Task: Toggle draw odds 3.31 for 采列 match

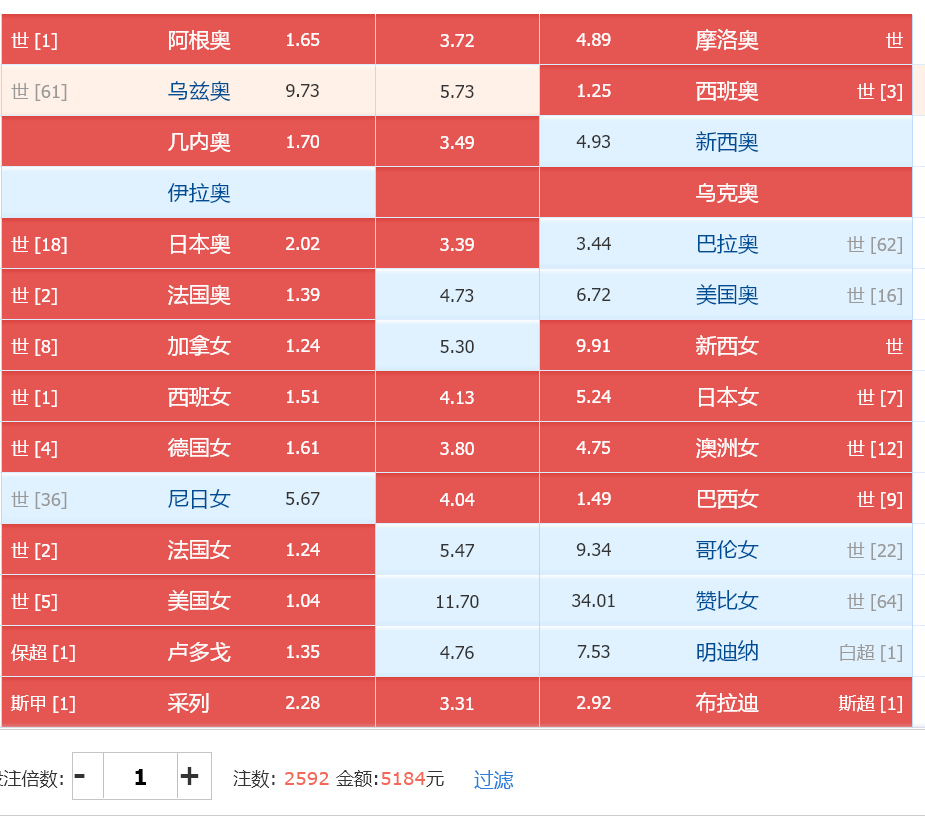Action: (x=457, y=702)
